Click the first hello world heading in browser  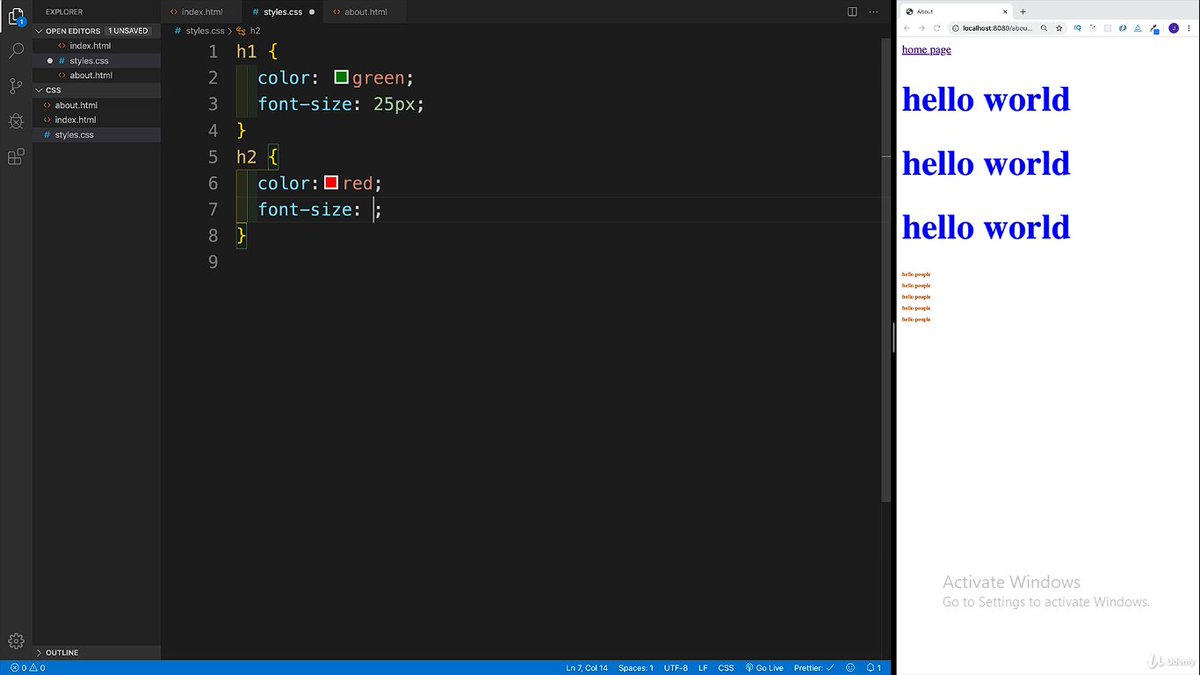point(986,99)
